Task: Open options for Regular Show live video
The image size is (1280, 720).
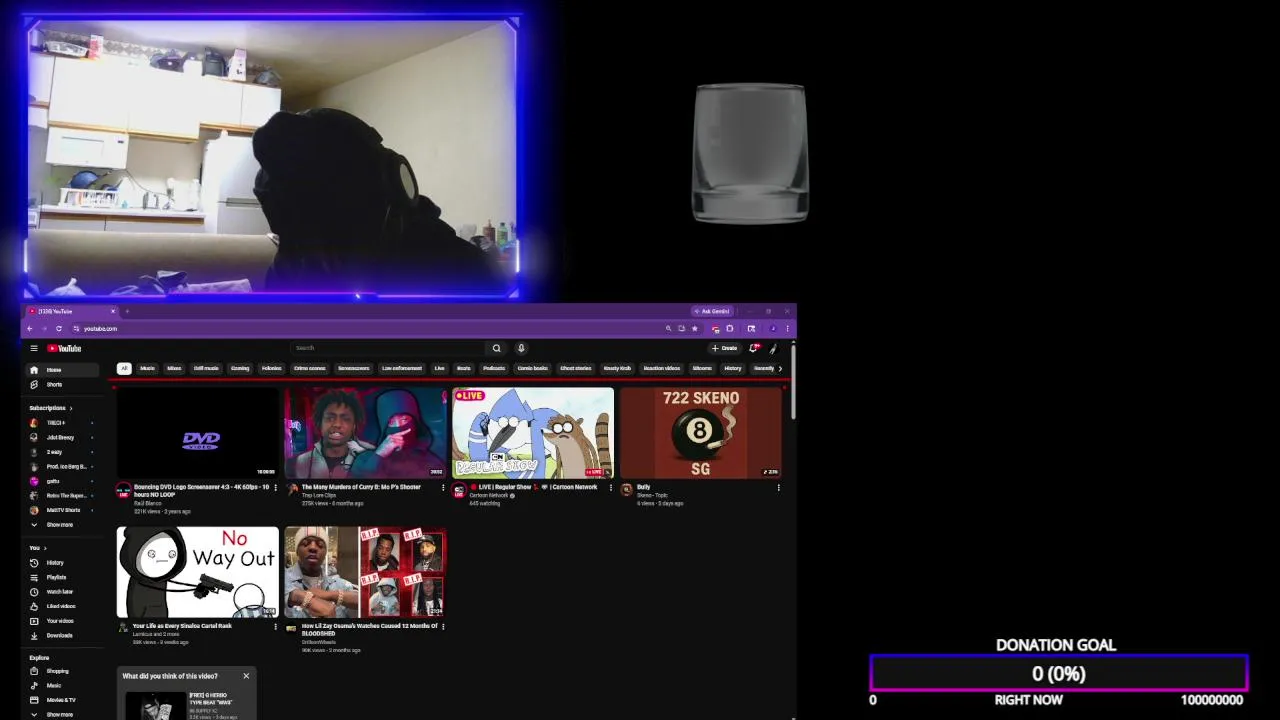Action: [611, 488]
